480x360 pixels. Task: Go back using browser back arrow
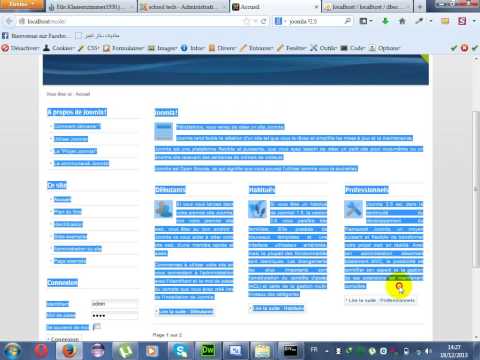click(9, 21)
